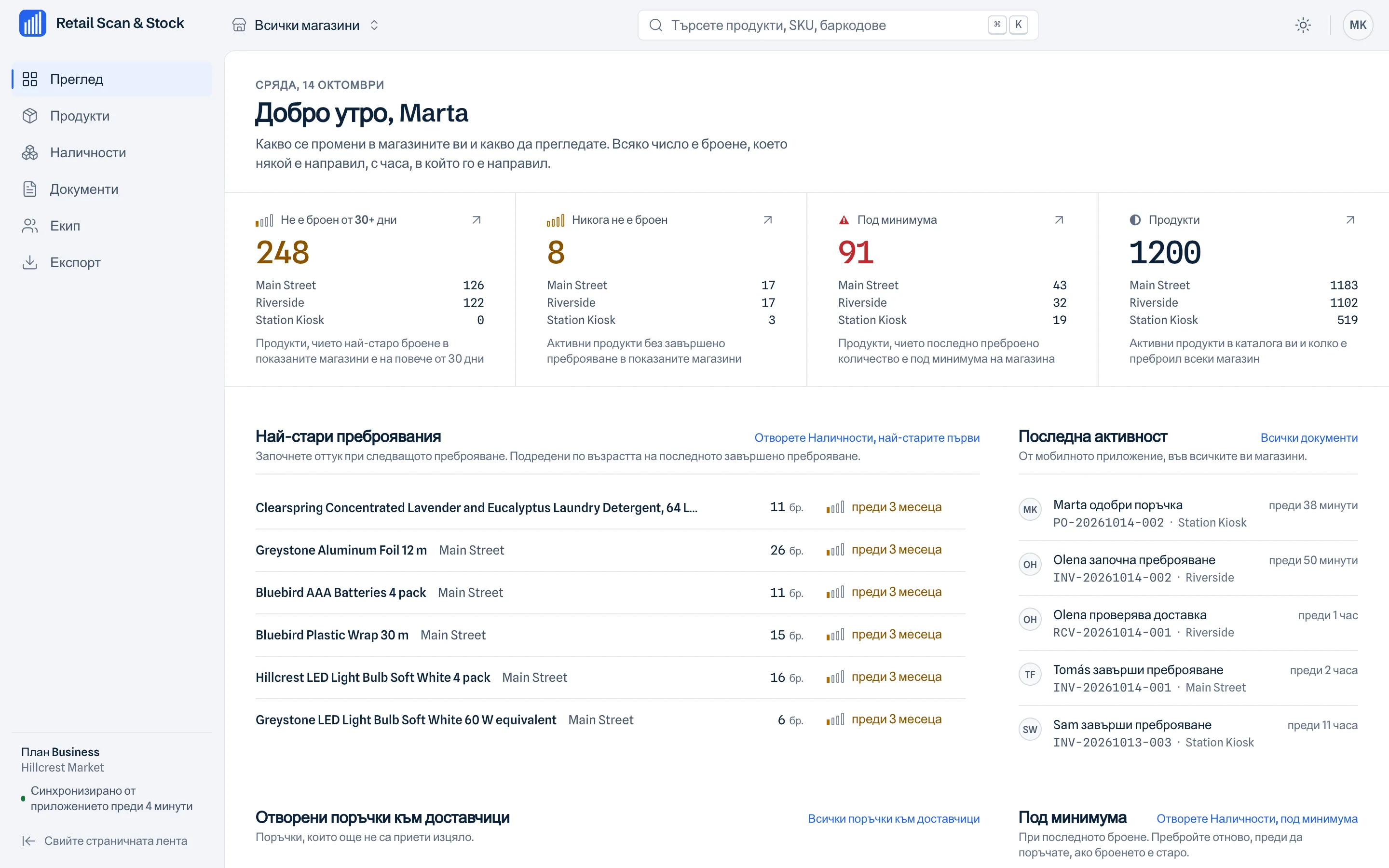
Task: Click the MK avatar in Marta одобри поръчка
Action: click(x=1030, y=510)
